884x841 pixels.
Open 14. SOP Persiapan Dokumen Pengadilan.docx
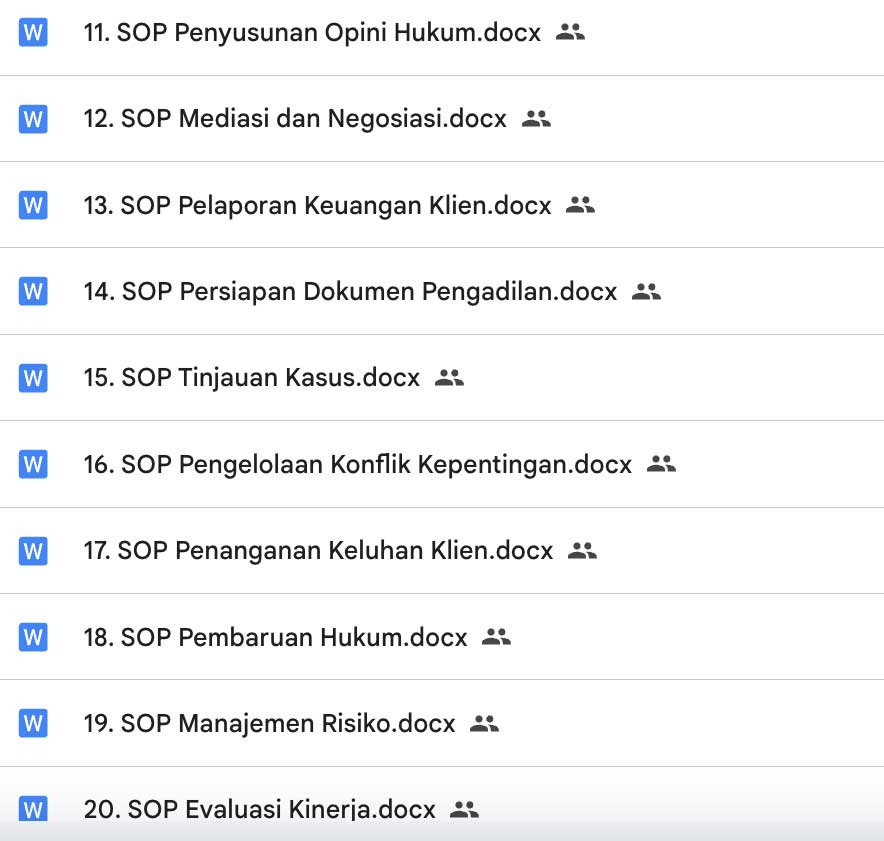coord(350,292)
